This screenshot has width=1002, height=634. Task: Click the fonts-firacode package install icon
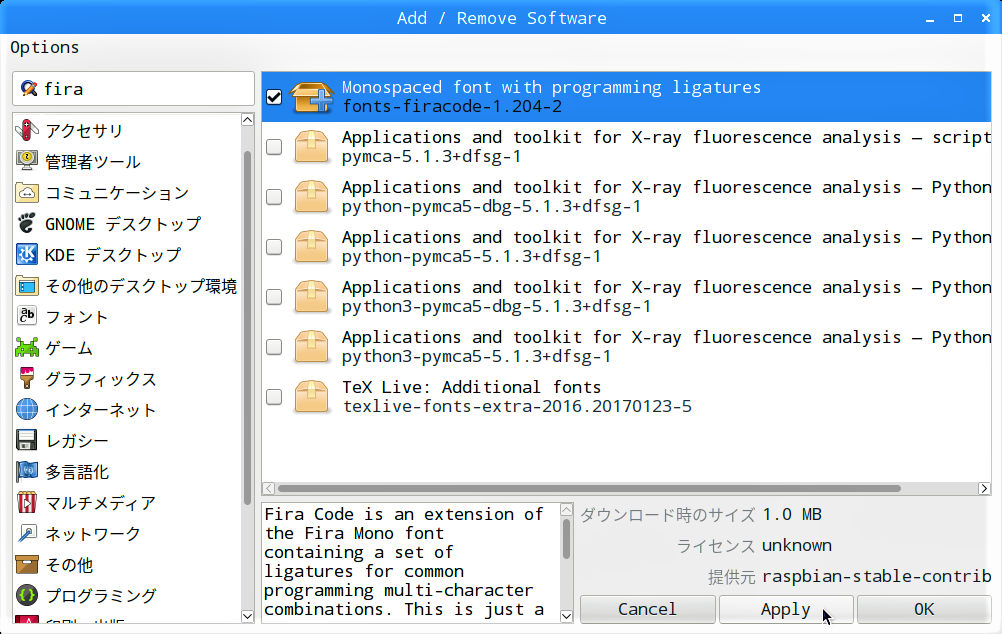click(311, 97)
